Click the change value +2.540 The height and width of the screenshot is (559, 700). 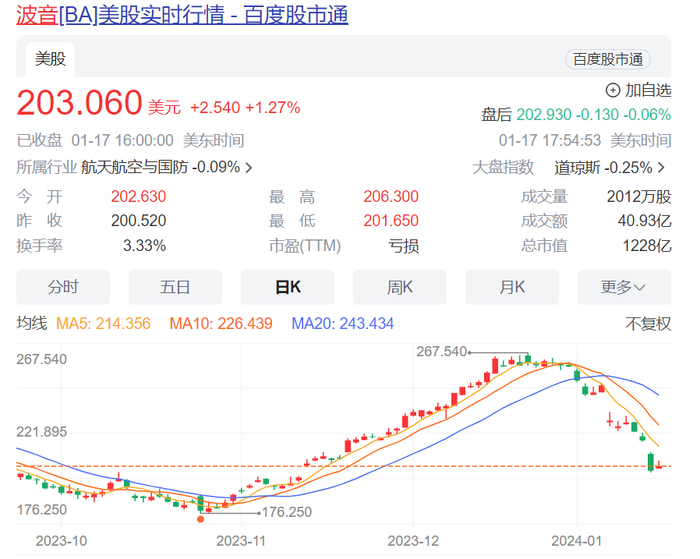(x=215, y=108)
